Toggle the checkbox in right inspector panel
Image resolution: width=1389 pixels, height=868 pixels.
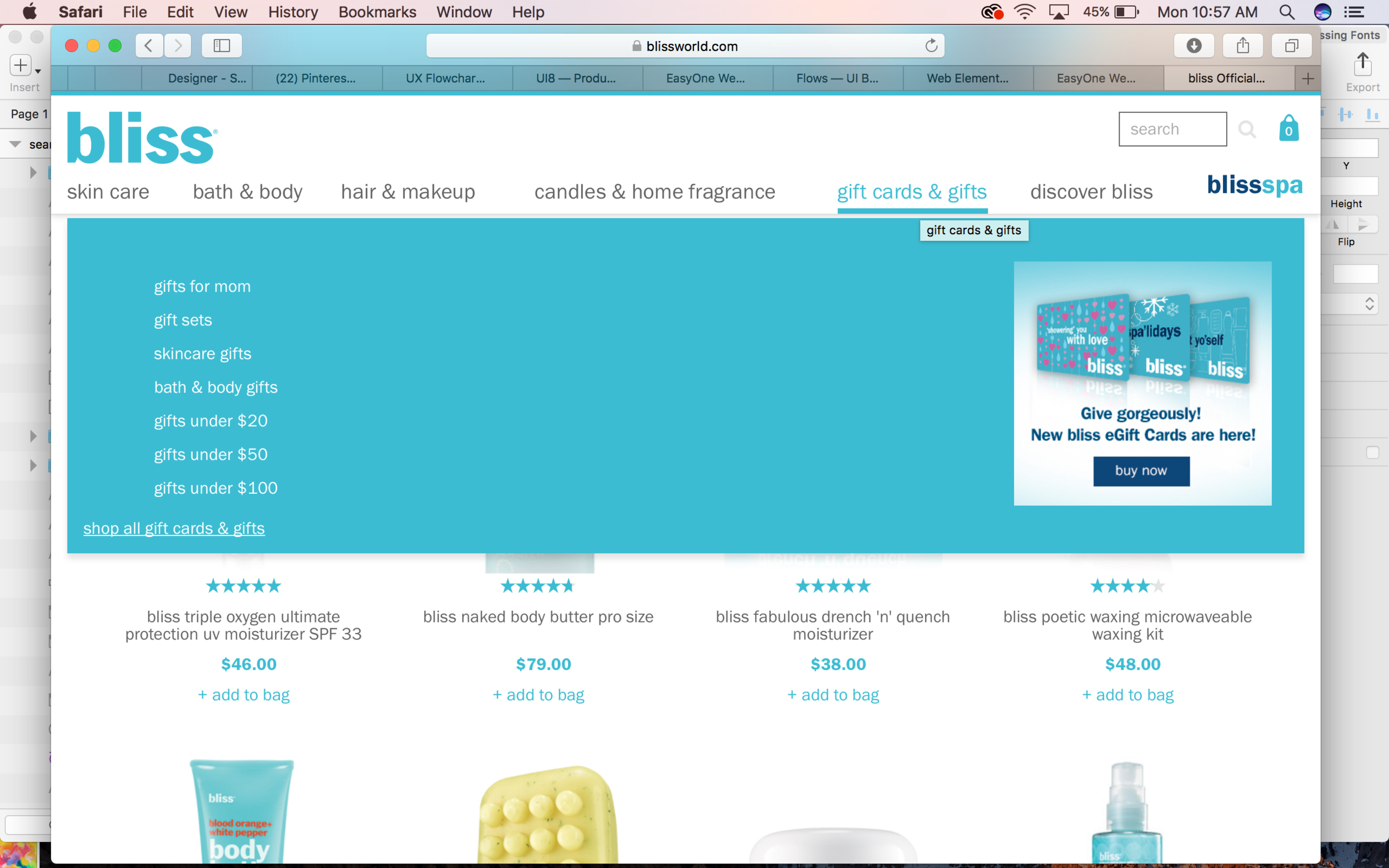[1372, 453]
